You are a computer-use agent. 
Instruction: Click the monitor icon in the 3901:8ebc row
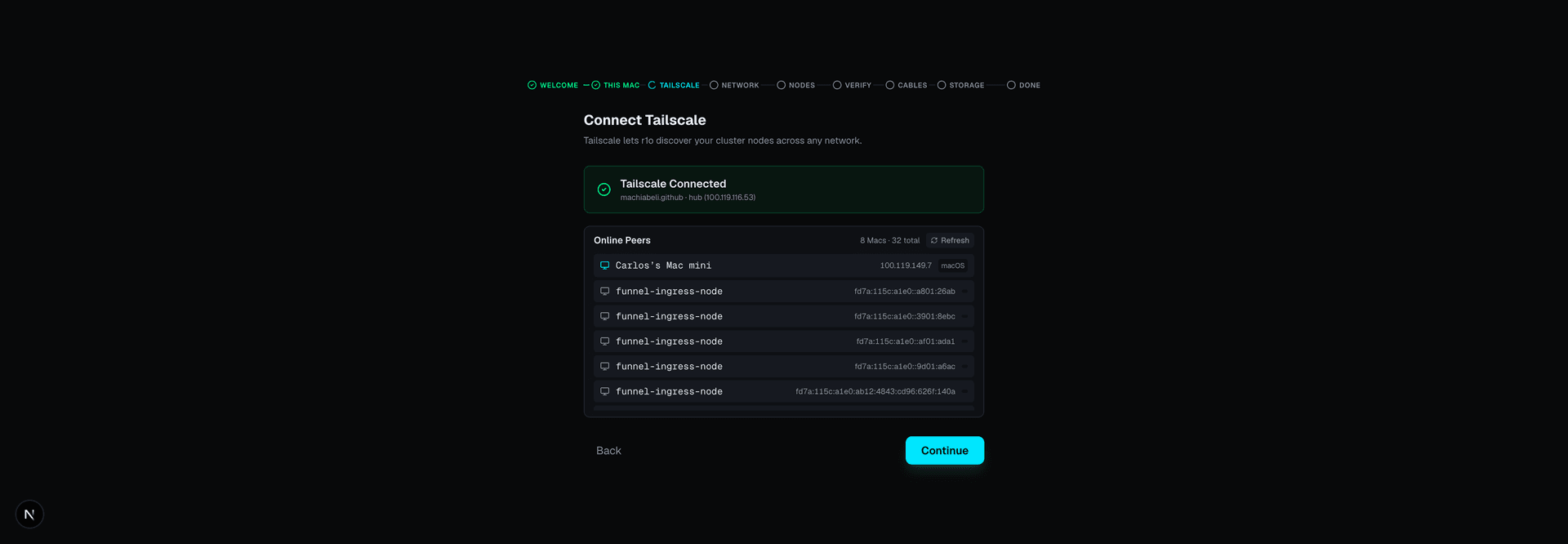point(605,316)
